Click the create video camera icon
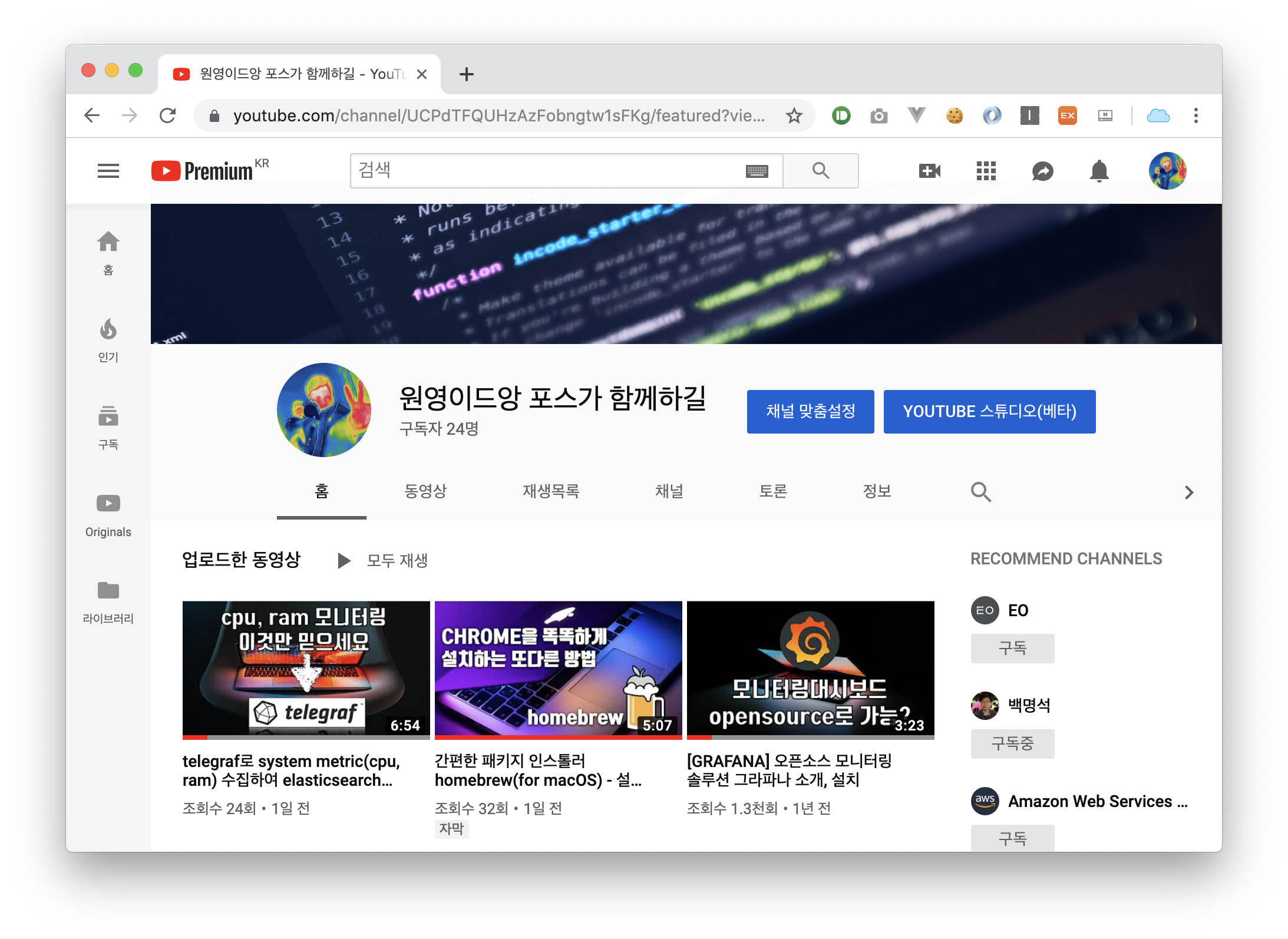 (929, 171)
